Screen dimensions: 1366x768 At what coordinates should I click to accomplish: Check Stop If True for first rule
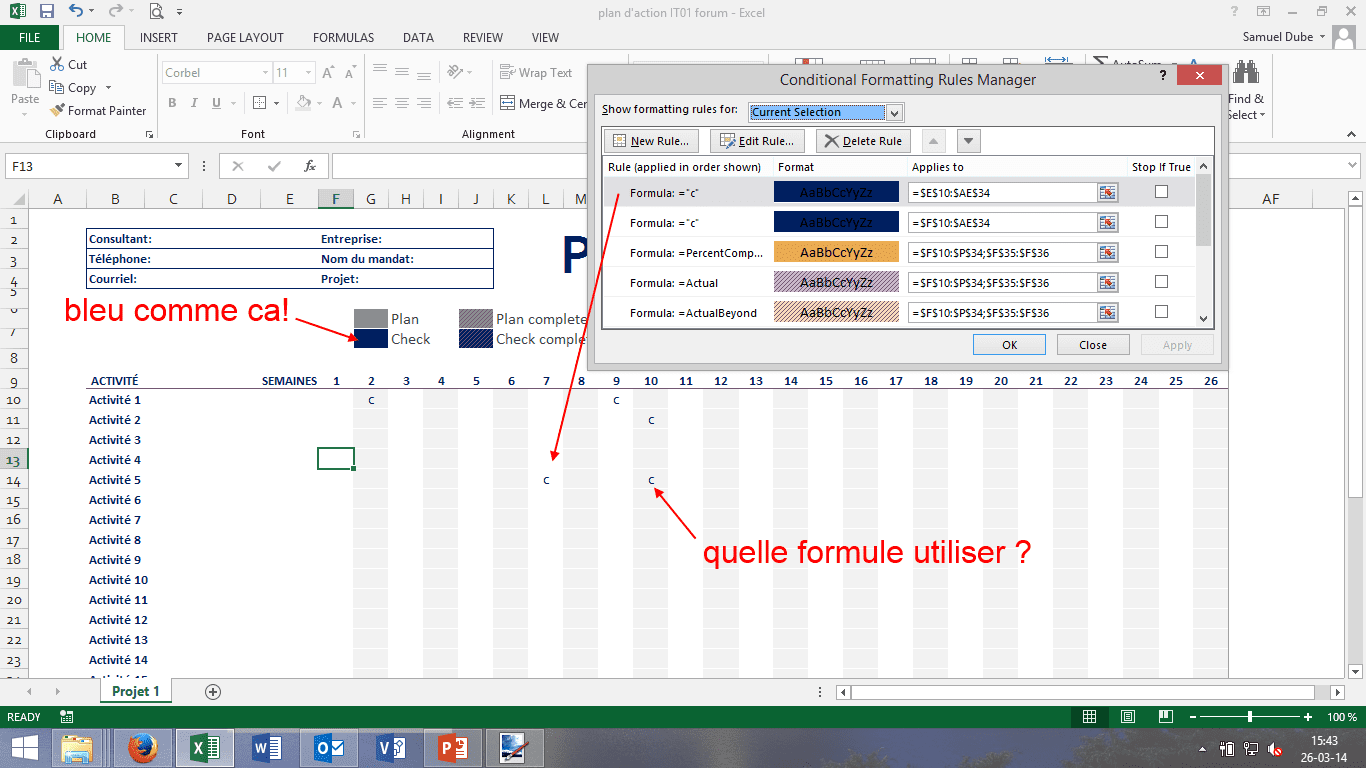click(x=1161, y=192)
